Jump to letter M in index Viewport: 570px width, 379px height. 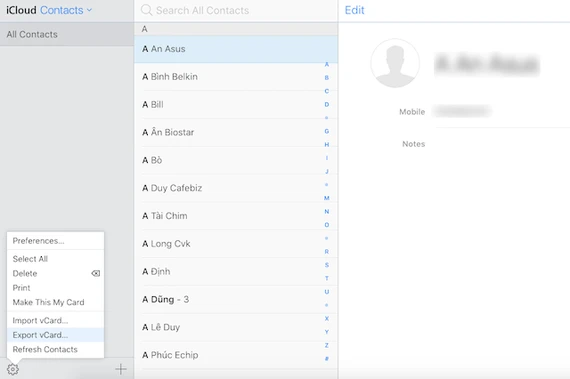pos(326,198)
